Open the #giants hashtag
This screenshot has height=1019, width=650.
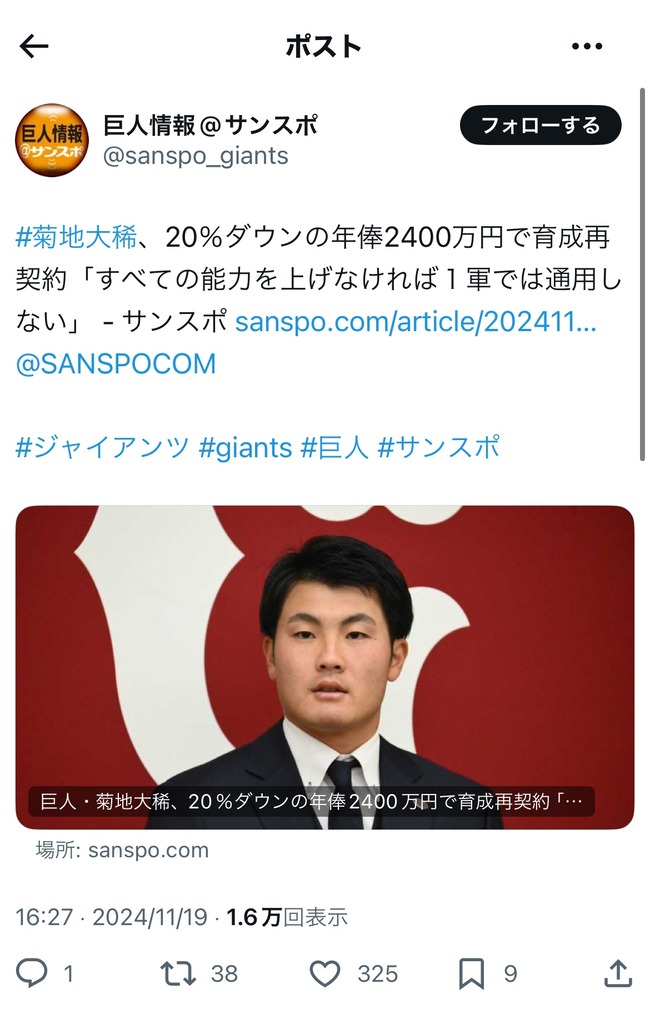pyautogui.click(x=245, y=448)
